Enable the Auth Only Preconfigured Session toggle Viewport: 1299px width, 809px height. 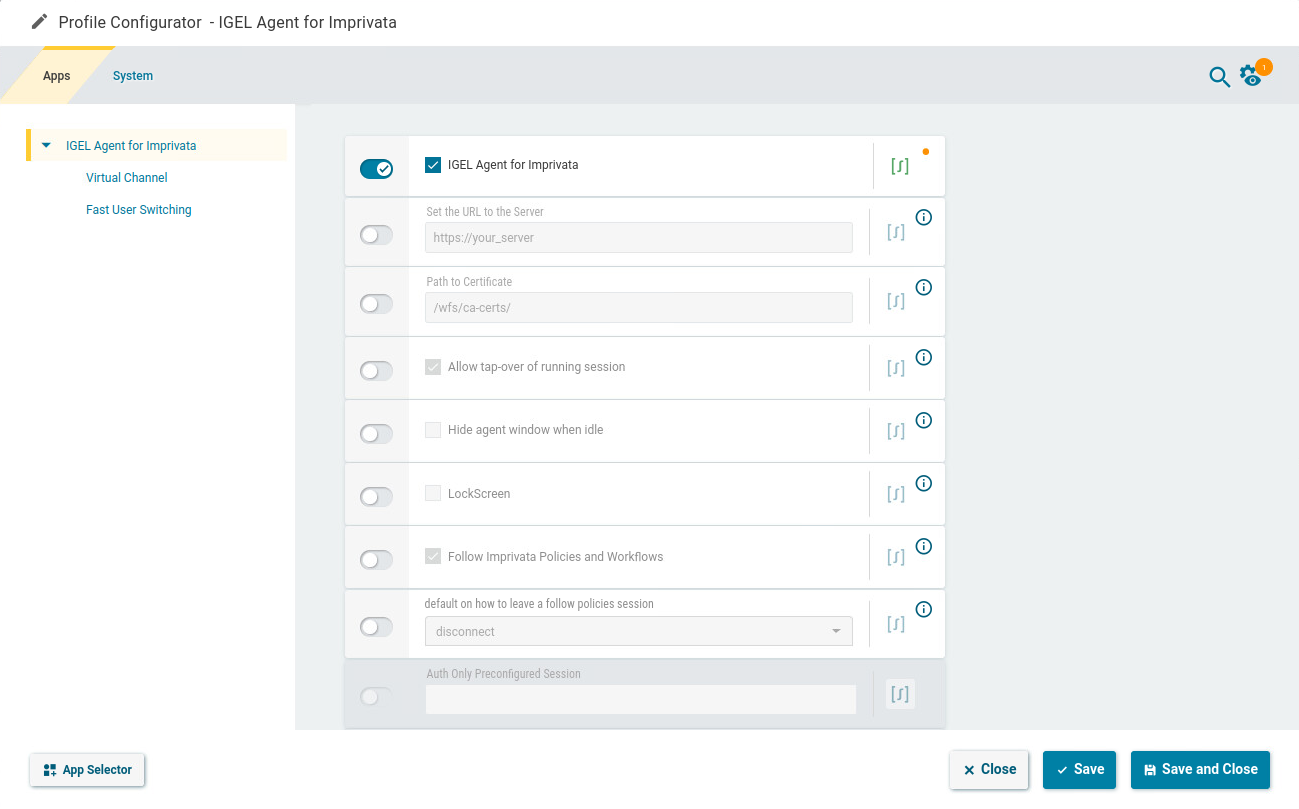pos(376,696)
